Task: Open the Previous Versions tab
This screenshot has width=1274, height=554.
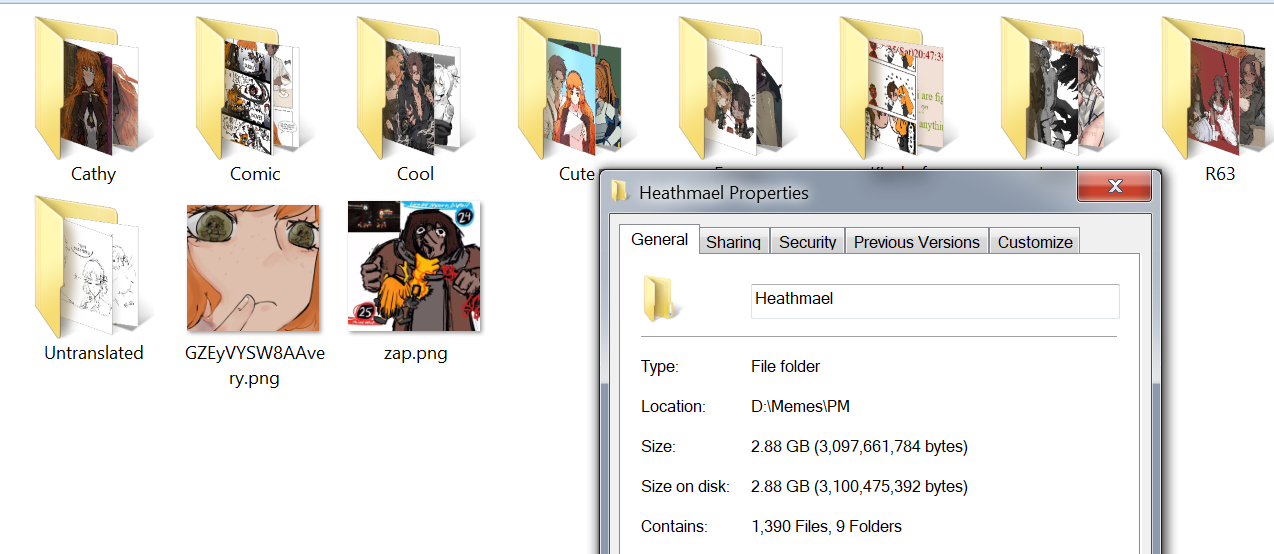Action: 917,242
